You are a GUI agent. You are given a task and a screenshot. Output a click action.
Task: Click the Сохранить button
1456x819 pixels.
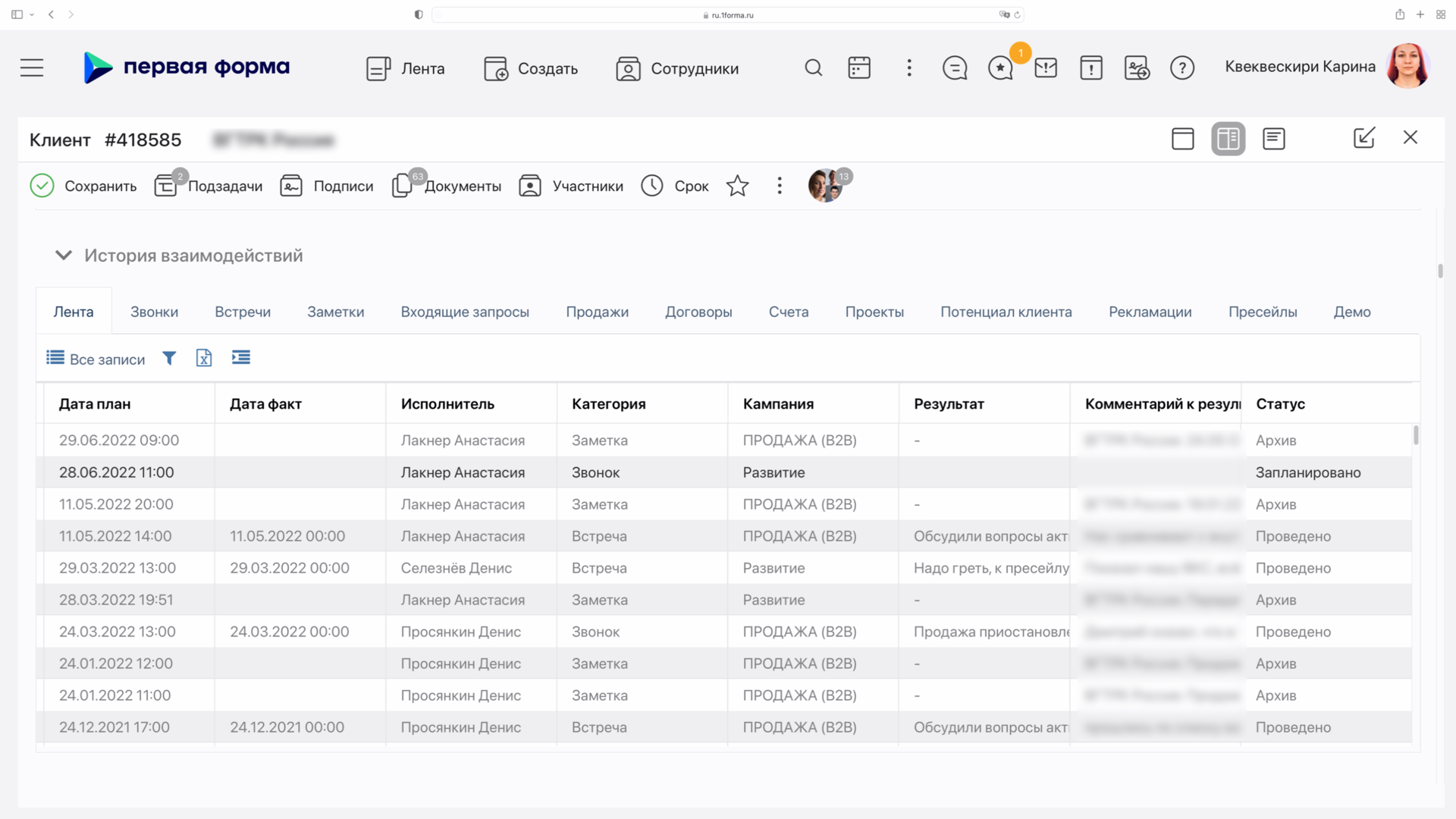pyautogui.click(x=84, y=186)
